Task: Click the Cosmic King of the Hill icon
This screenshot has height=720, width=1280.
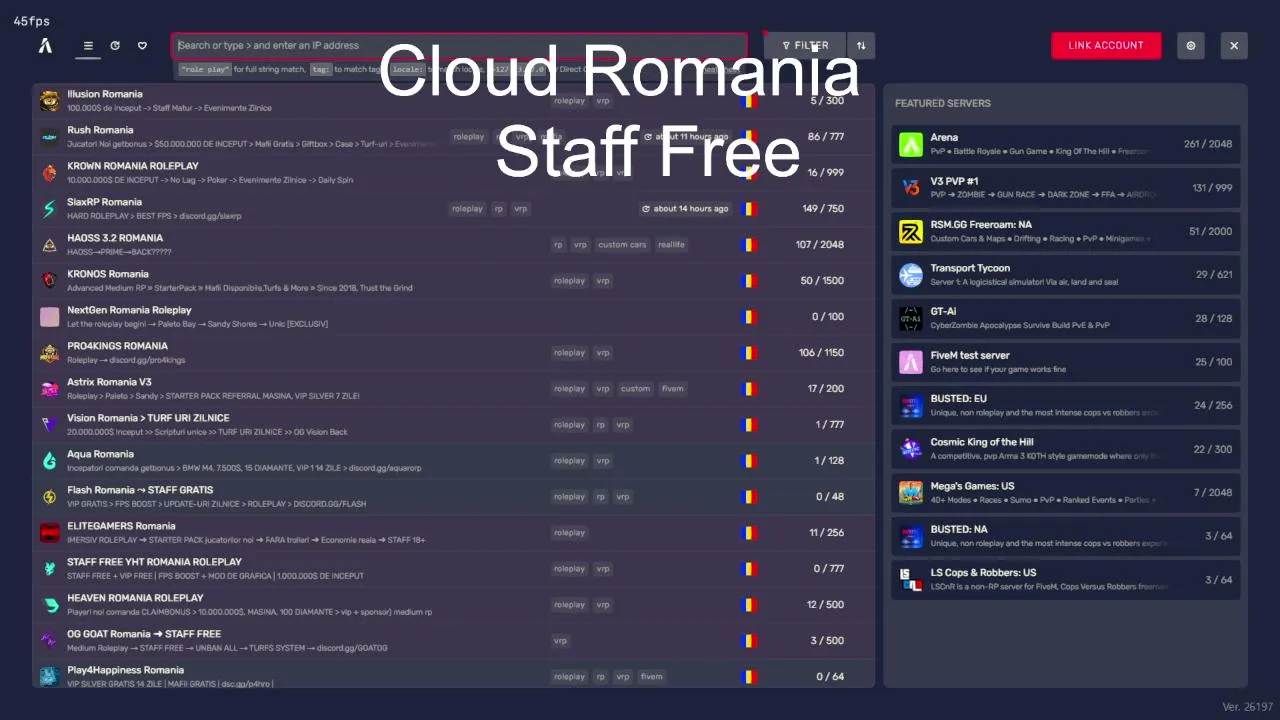Action: pyautogui.click(x=910, y=449)
